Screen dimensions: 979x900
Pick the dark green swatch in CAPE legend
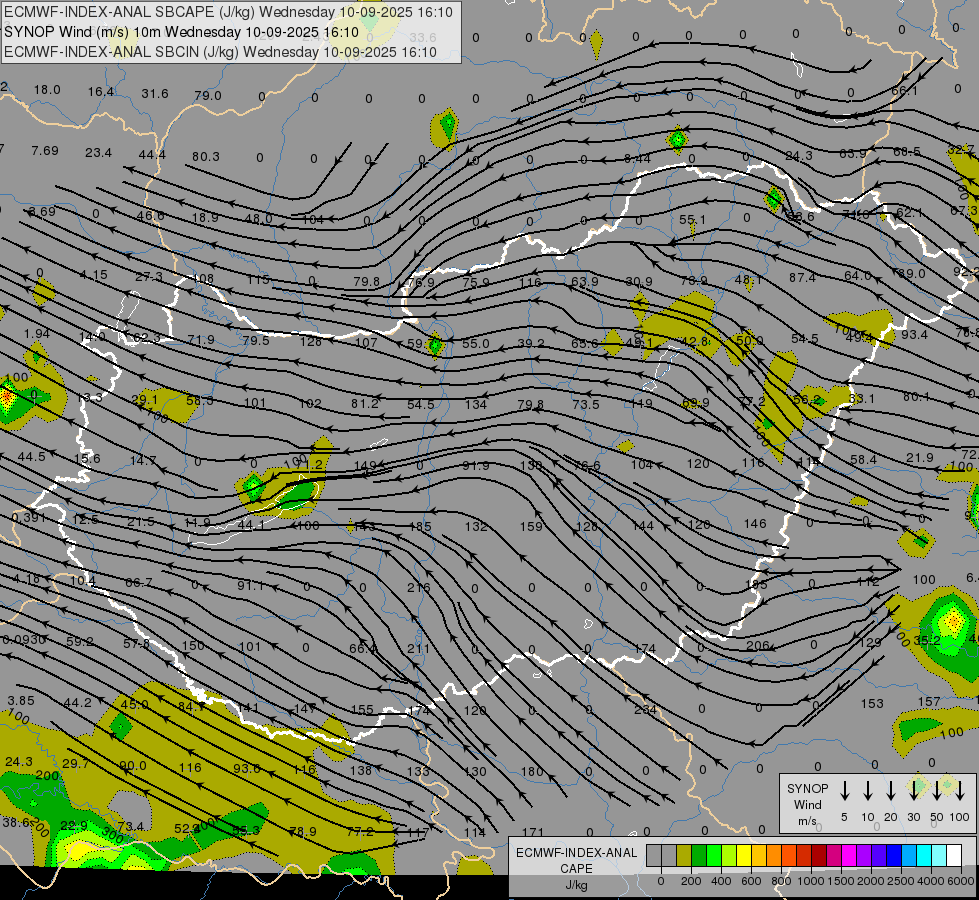click(x=699, y=855)
